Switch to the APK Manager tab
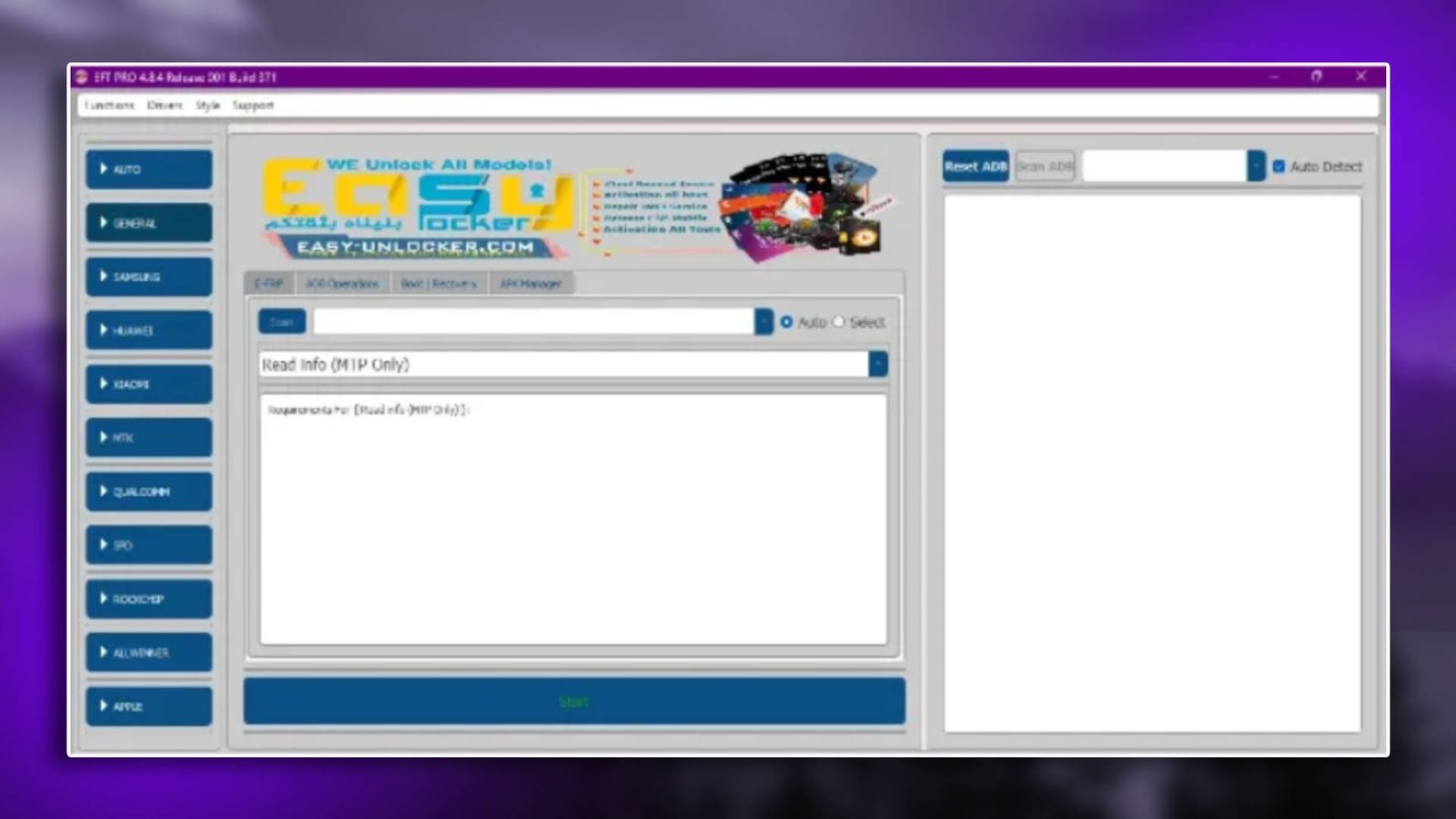 531,284
